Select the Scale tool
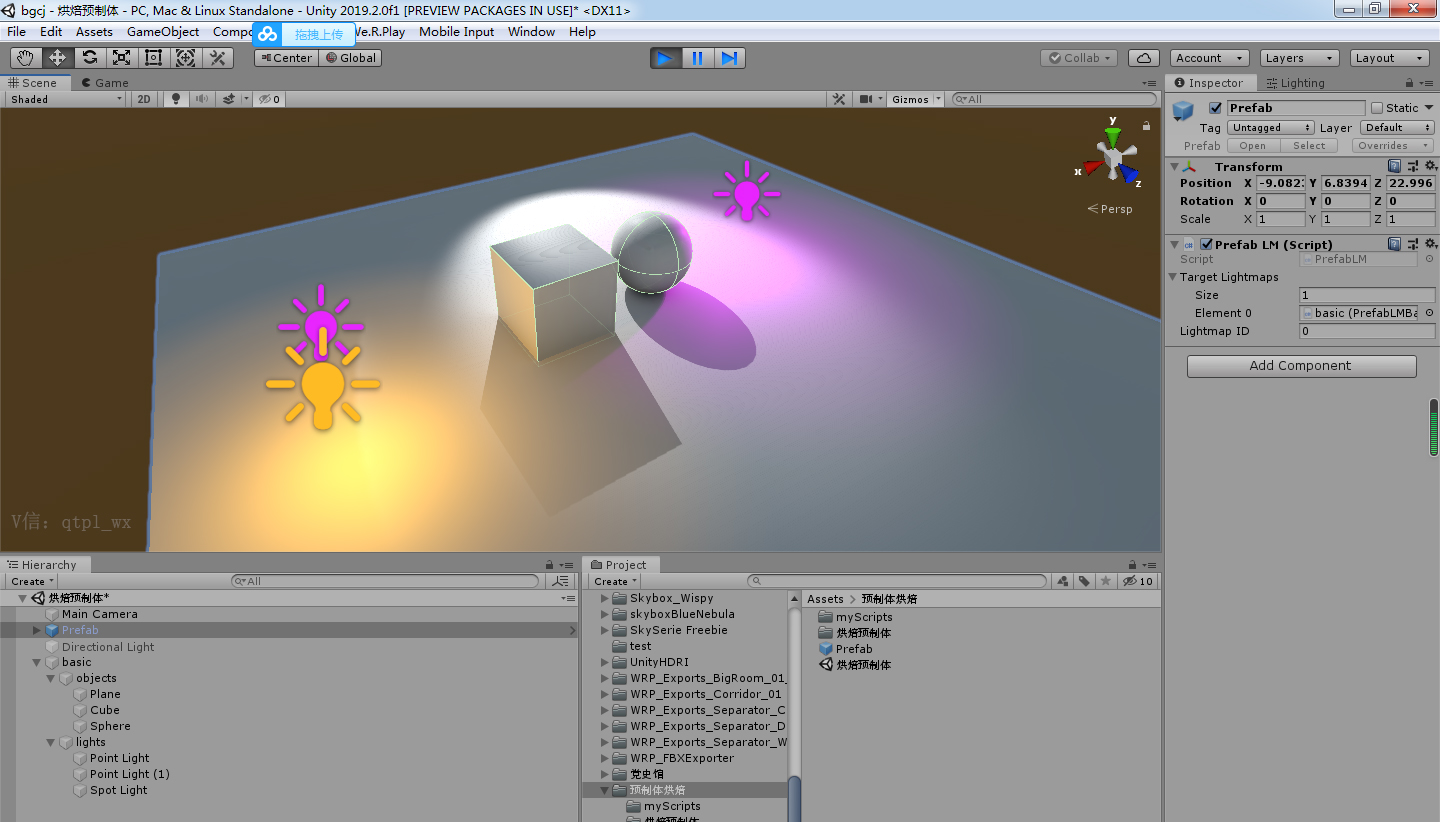This screenshot has height=822, width=1440. pos(121,57)
